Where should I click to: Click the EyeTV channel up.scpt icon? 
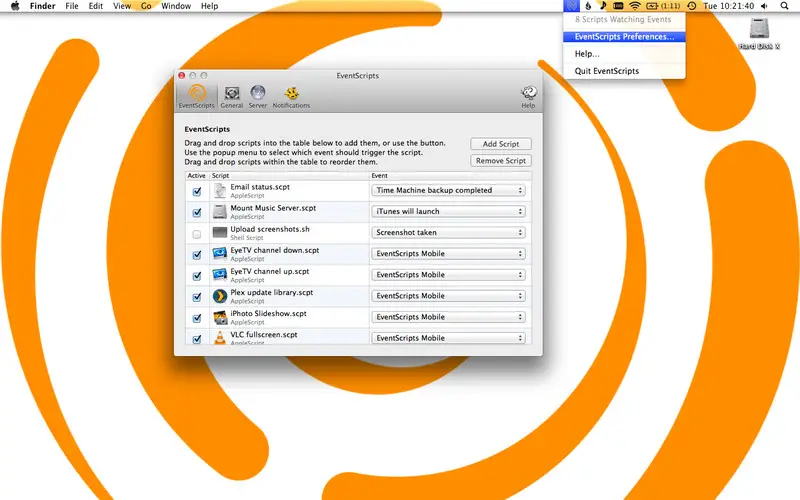click(x=220, y=274)
